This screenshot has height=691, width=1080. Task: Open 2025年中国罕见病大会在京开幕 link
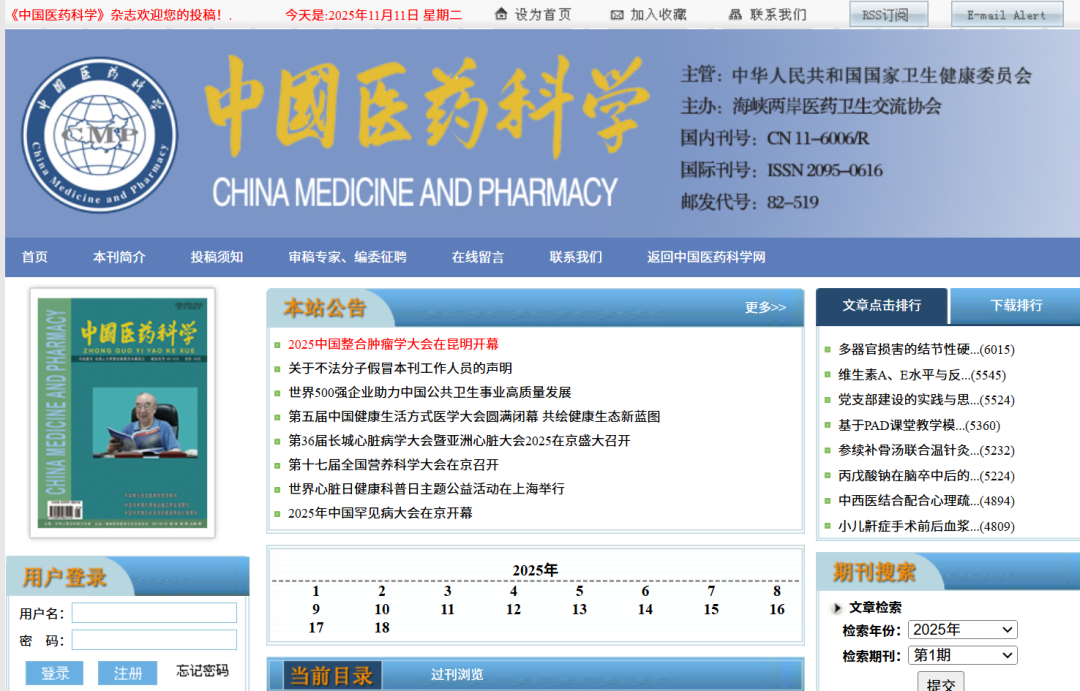point(380,513)
